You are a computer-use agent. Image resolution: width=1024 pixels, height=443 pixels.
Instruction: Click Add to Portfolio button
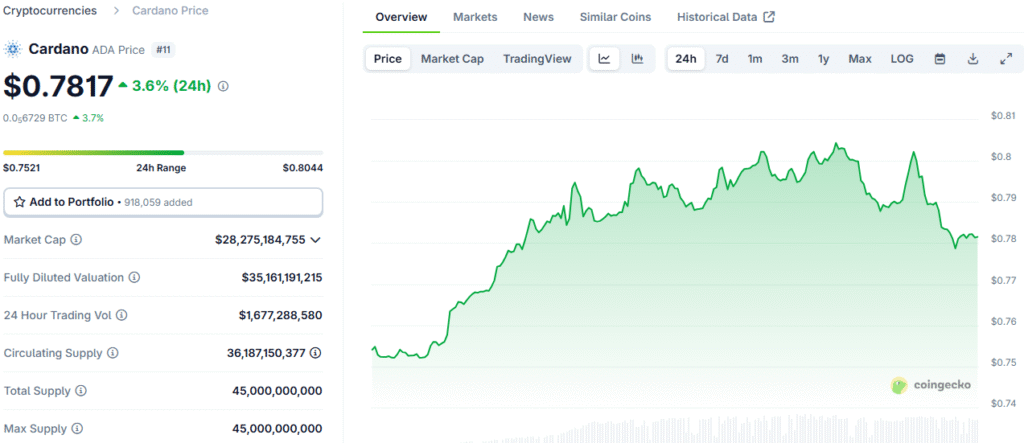[x=163, y=202]
